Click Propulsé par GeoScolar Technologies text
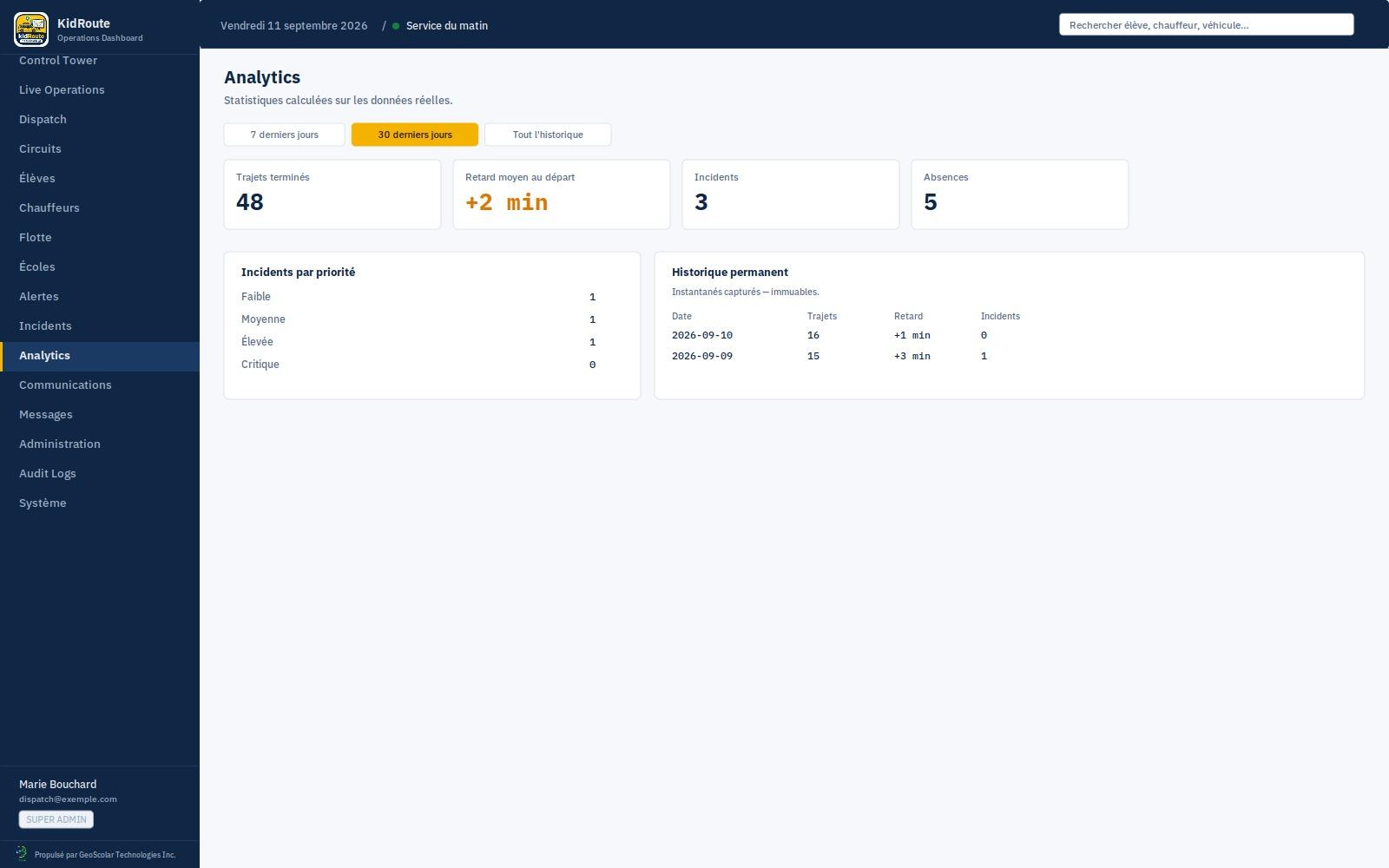Image resolution: width=1389 pixels, height=868 pixels. click(105, 855)
